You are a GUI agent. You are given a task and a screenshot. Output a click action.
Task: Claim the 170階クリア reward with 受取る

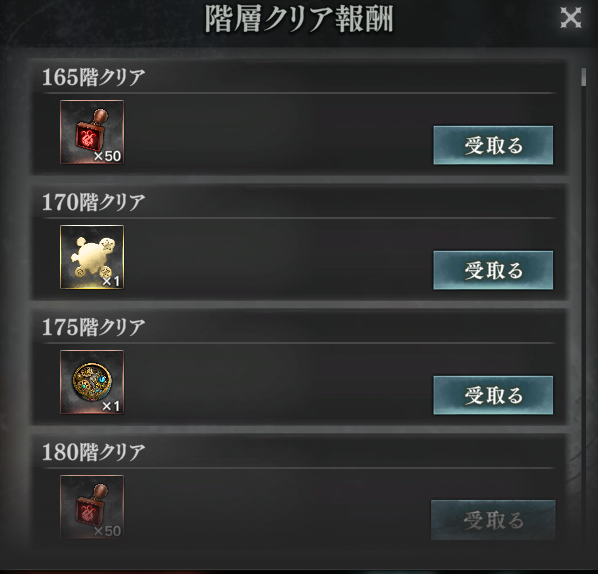(493, 270)
